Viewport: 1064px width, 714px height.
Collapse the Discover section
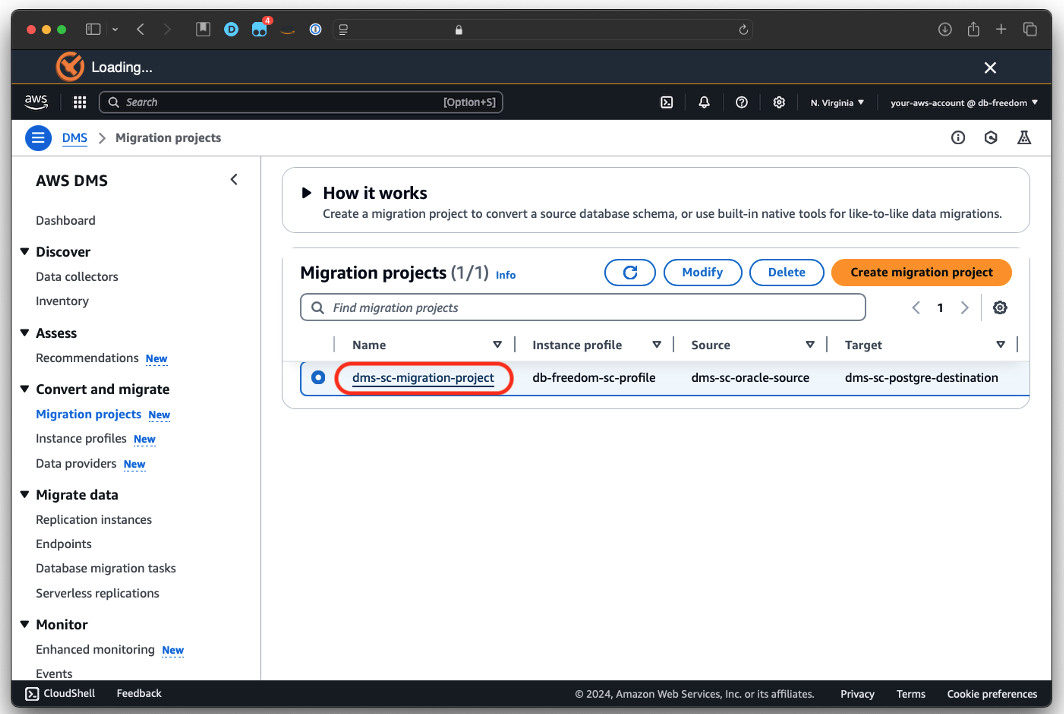(x=24, y=252)
